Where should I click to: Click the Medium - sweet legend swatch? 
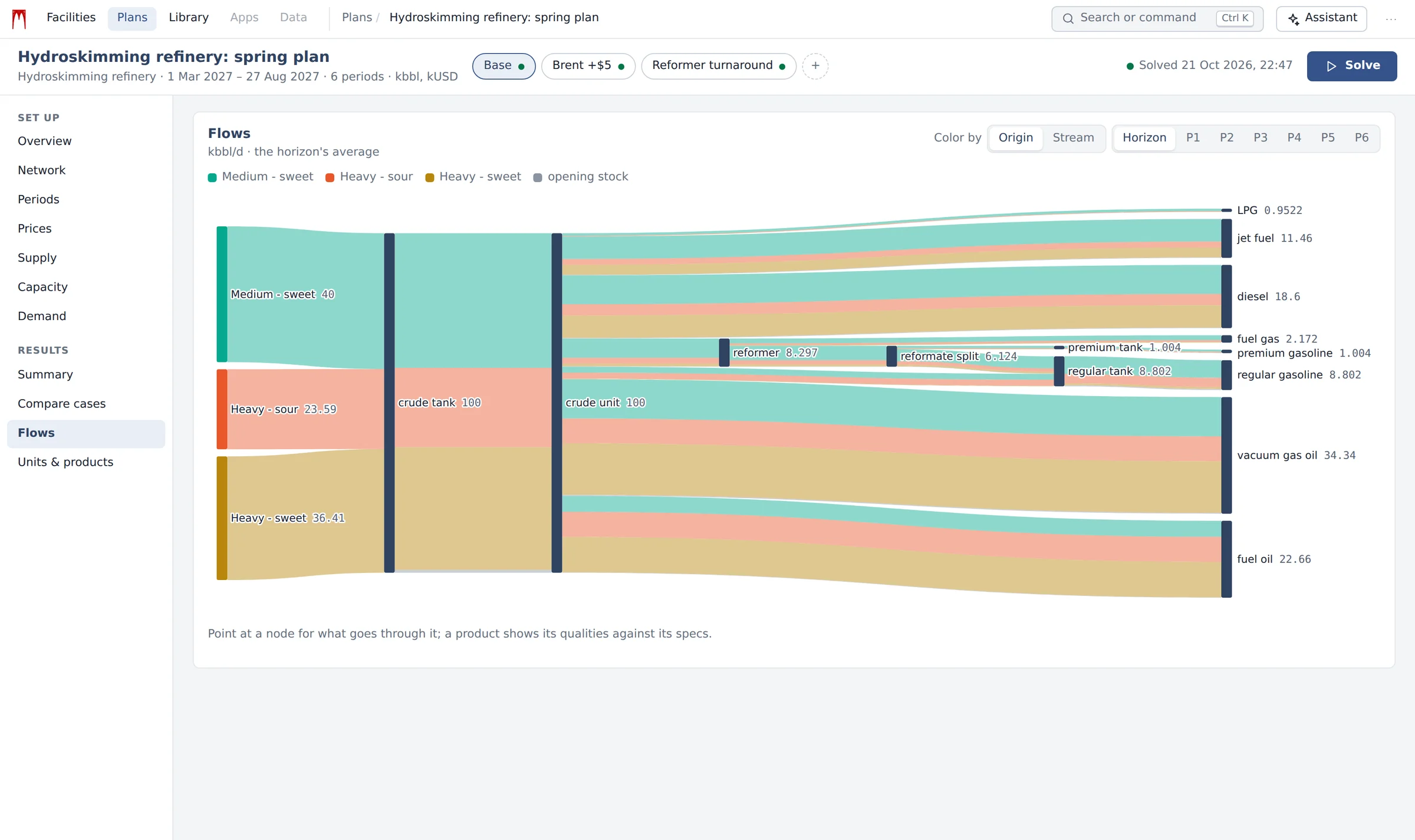click(x=212, y=177)
